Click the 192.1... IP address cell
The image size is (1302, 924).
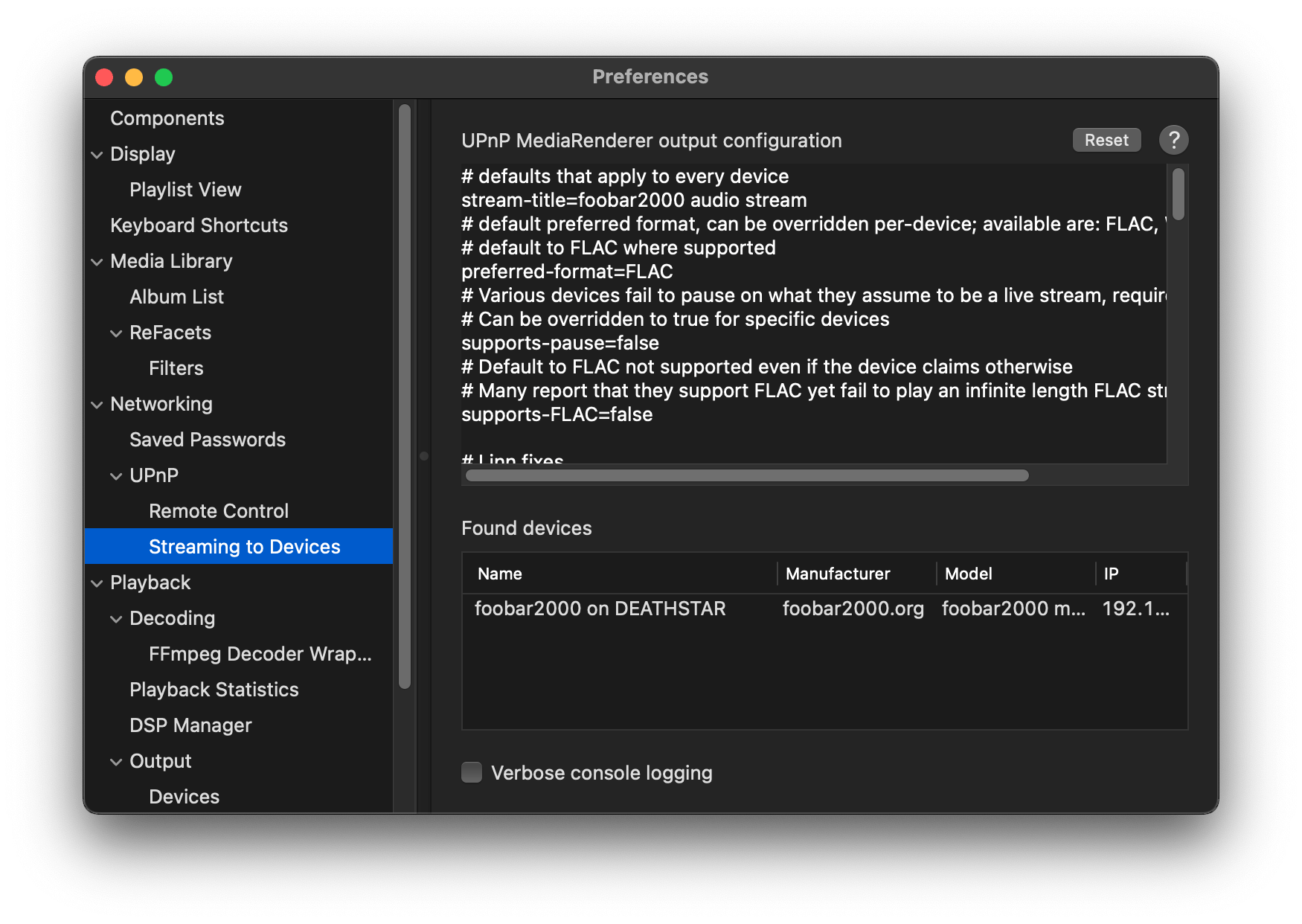1136,609
